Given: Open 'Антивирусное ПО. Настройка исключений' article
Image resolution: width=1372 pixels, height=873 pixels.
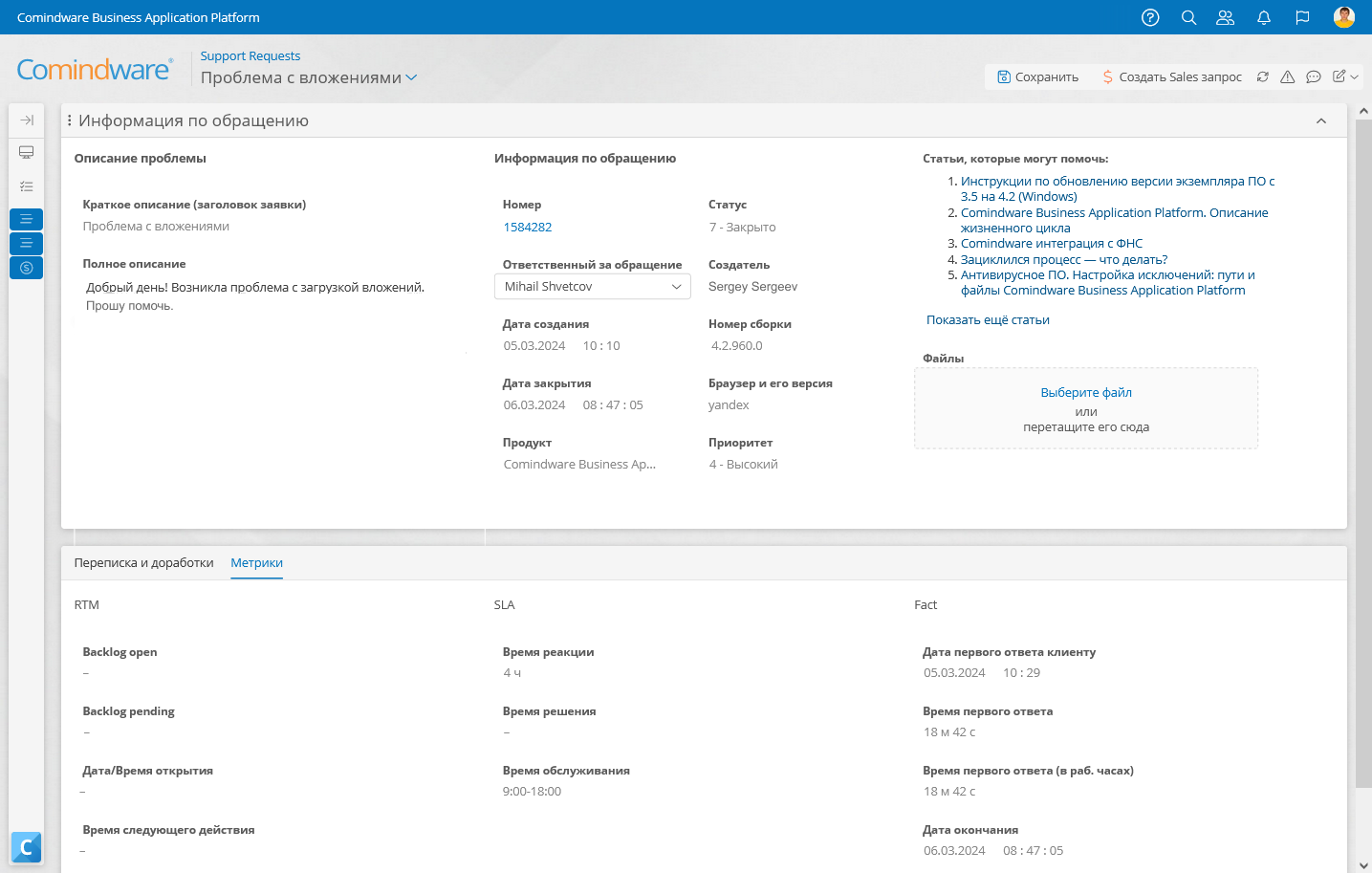Looking at the screenshot, I should coord(1108,282).
